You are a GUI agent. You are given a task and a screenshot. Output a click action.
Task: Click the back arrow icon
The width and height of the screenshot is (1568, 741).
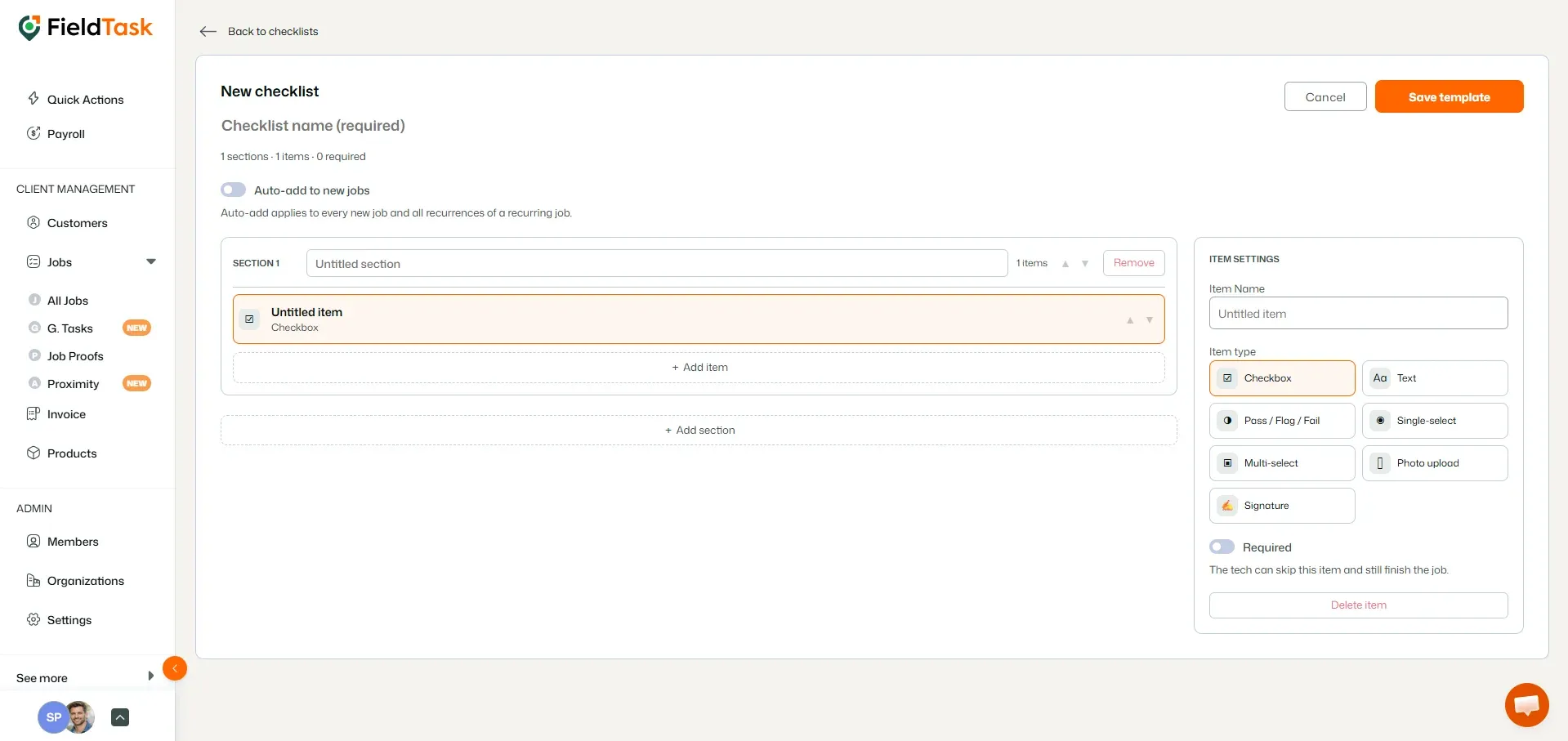tap(208, 31)
